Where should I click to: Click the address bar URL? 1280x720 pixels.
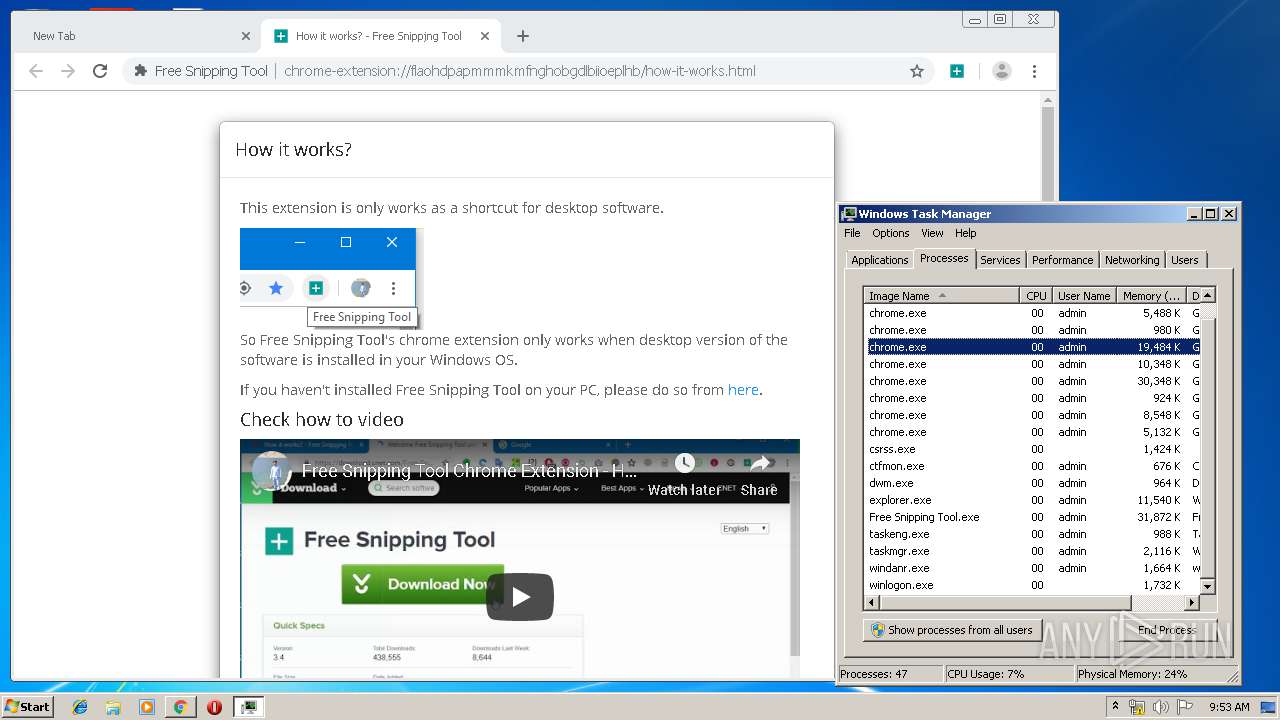520,71
